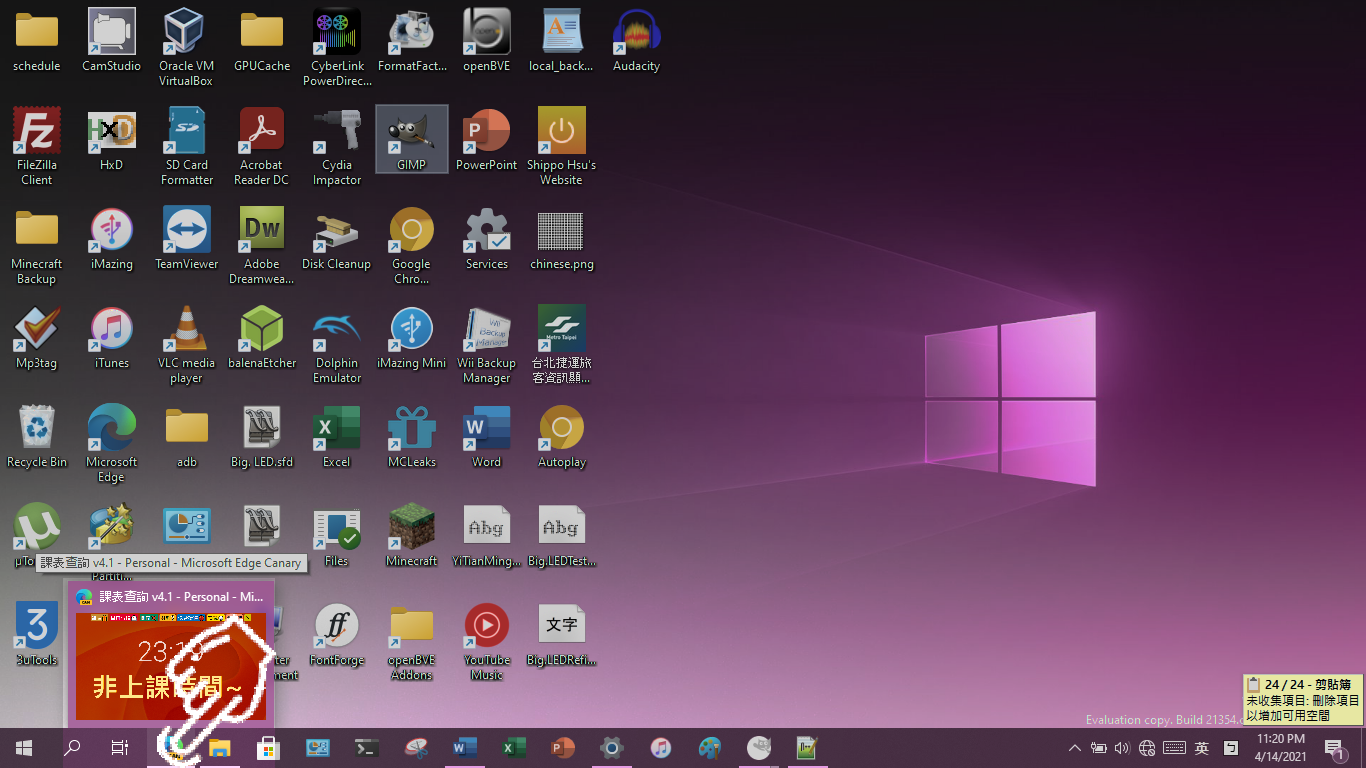Launch Oracle VM VirtualBox from desktop
The image size is (1366, 768).
(x=186, y=33)
